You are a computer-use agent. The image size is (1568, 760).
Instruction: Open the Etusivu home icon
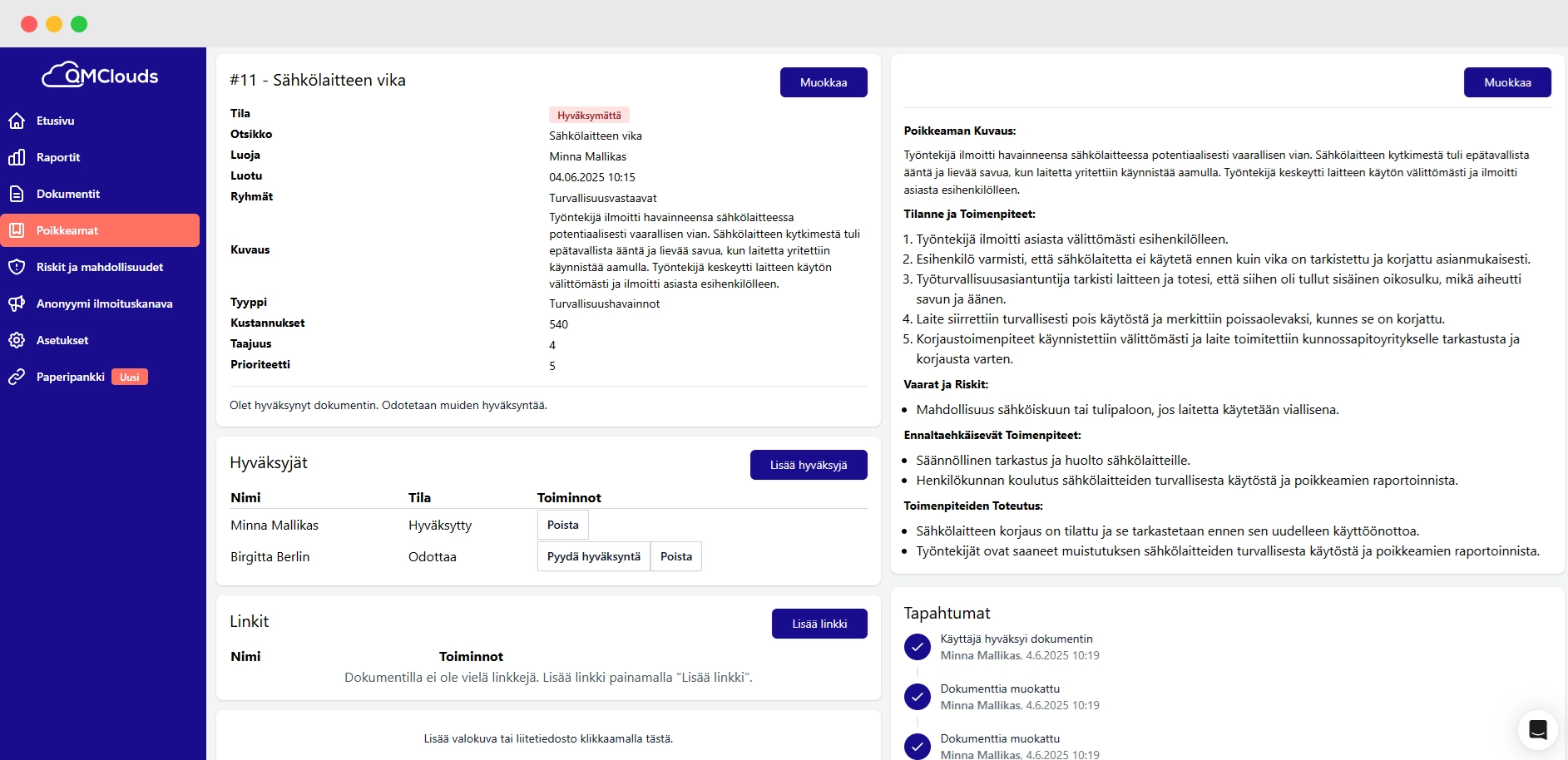(x=18, y=121)
